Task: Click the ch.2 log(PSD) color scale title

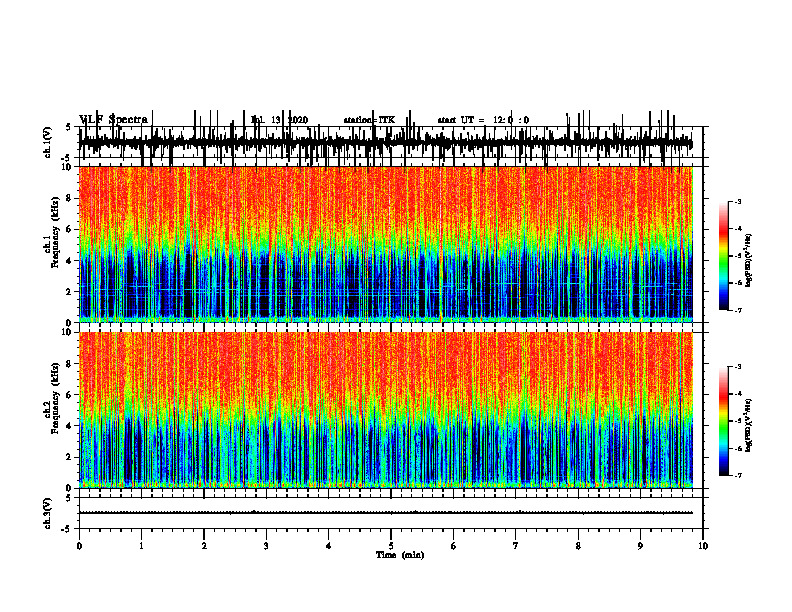Action: click(749, 424)
